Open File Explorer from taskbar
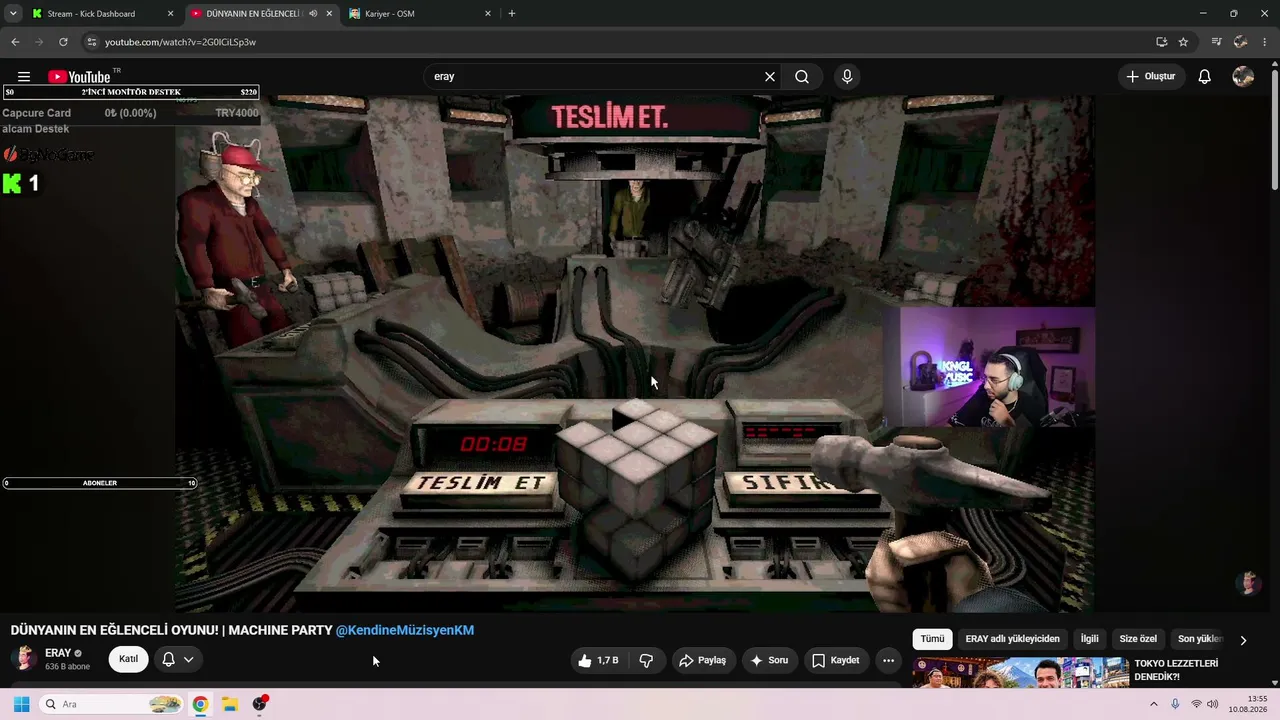Screen dimensions: 1280x720 coord(229,704)
